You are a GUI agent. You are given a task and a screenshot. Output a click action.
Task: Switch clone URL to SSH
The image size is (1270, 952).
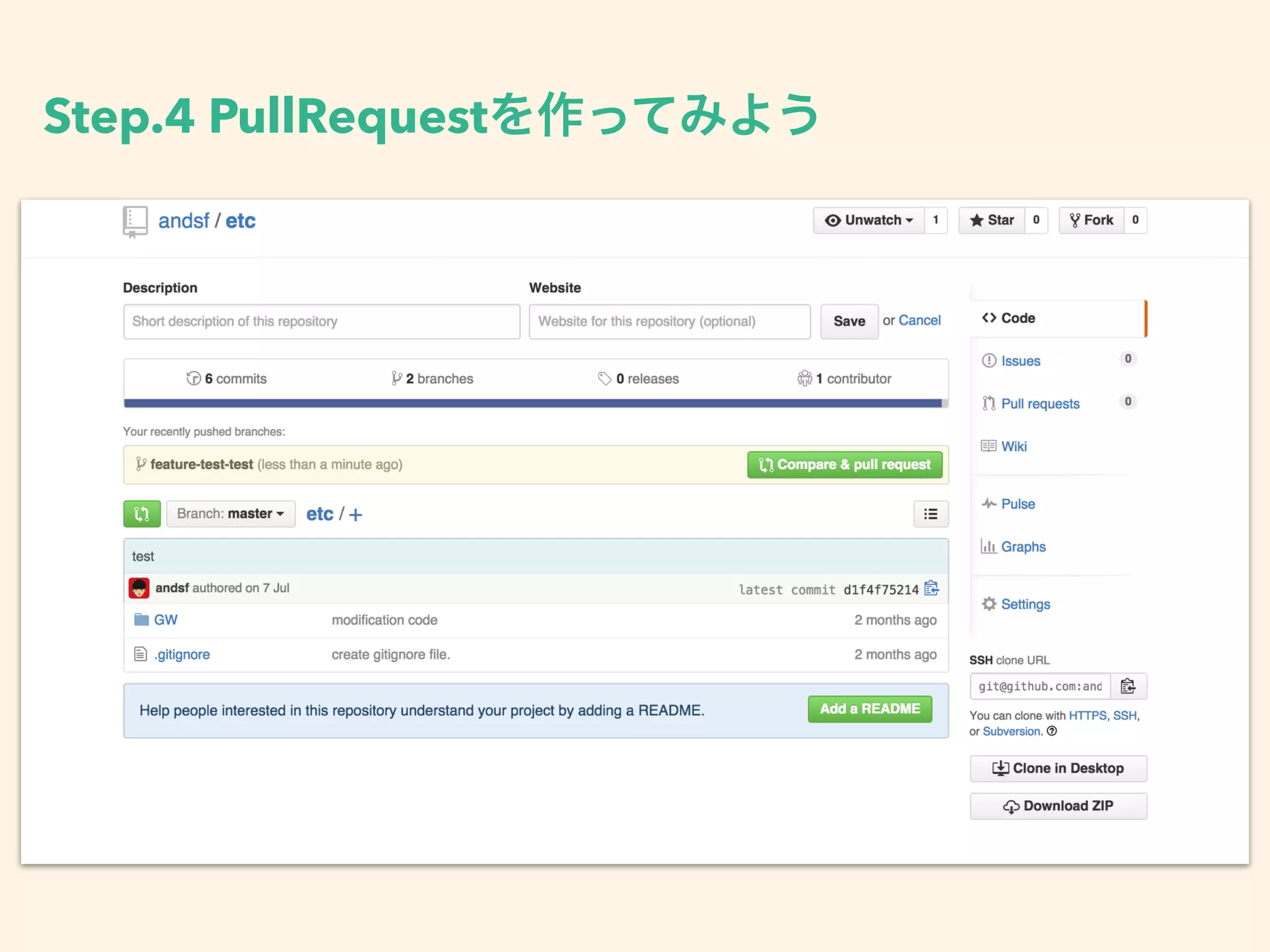click(x=1125, y=715)
